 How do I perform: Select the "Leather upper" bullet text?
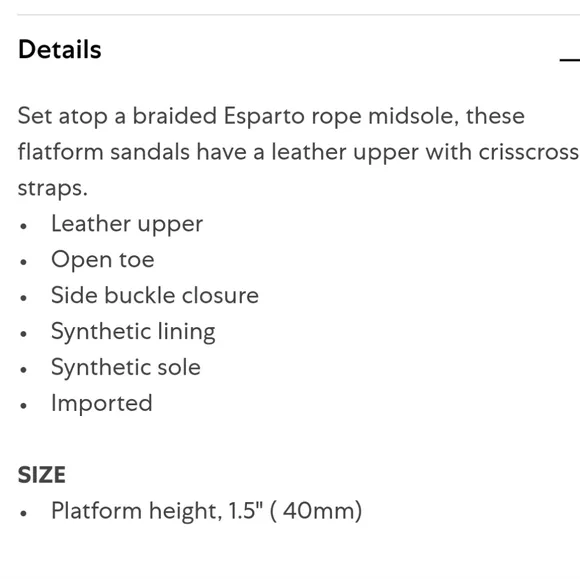(127, 225)
